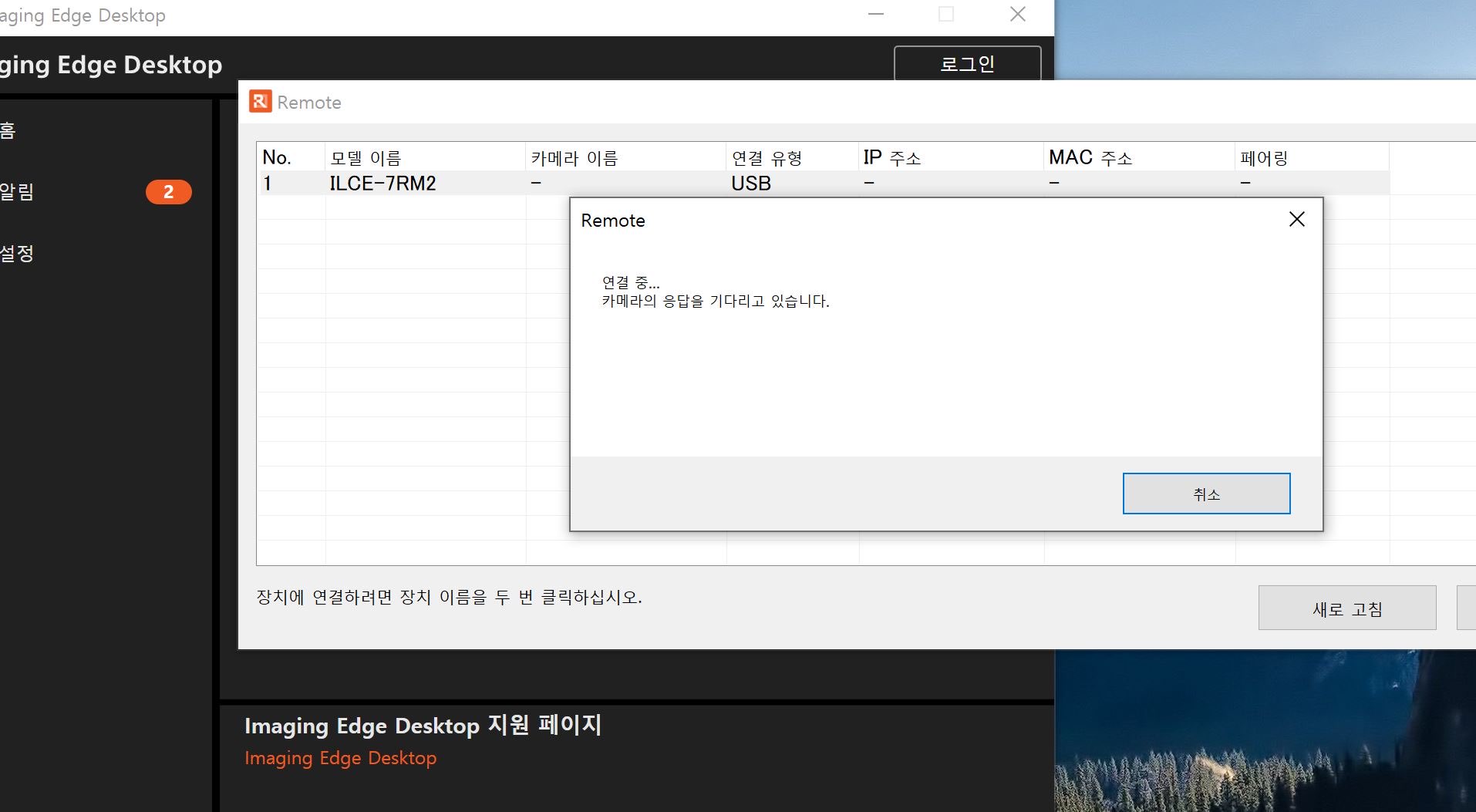Click the 연결 유형 column header

point(792,157)
